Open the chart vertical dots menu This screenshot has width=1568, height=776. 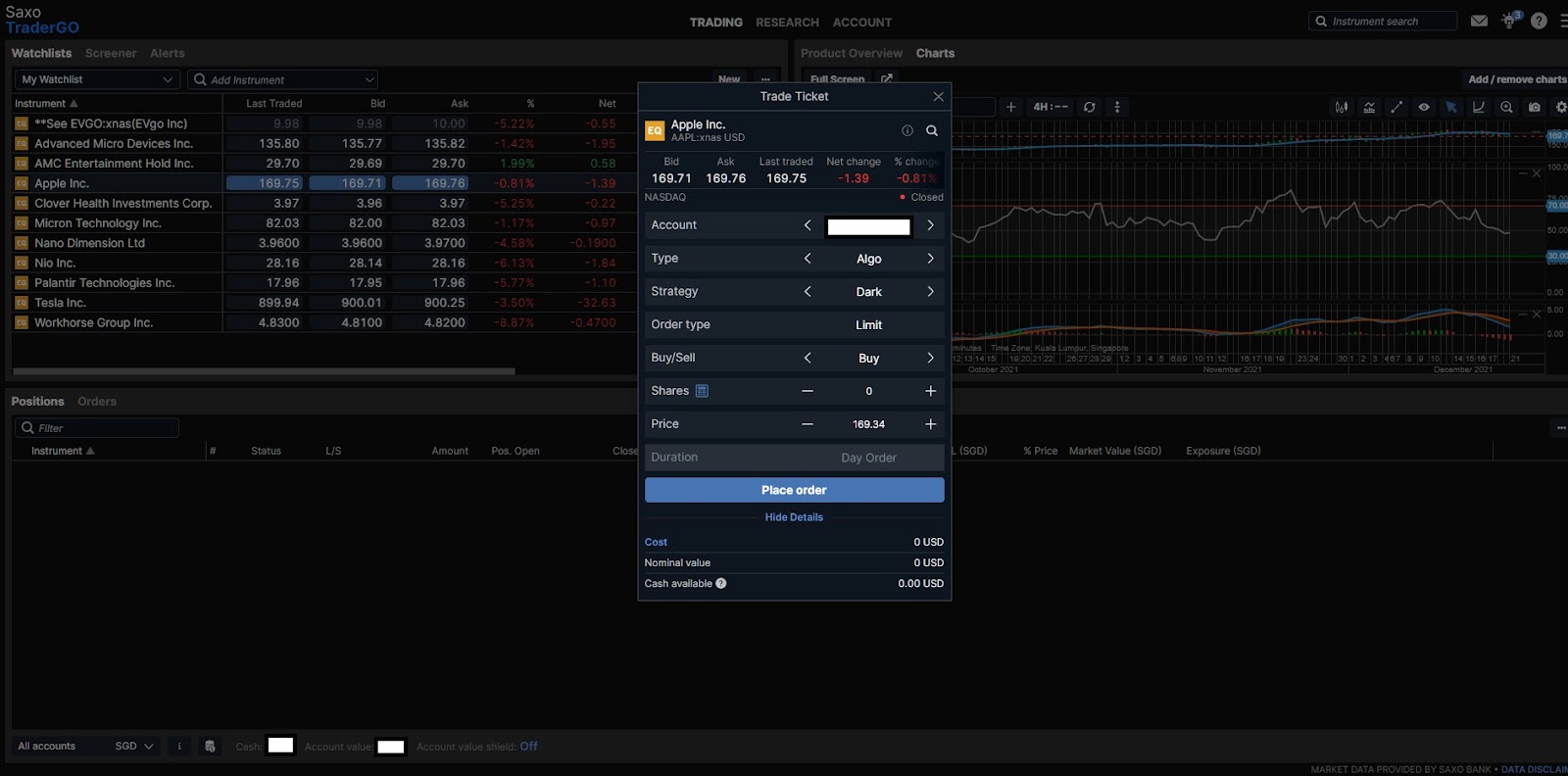[x=1117, y=107]
